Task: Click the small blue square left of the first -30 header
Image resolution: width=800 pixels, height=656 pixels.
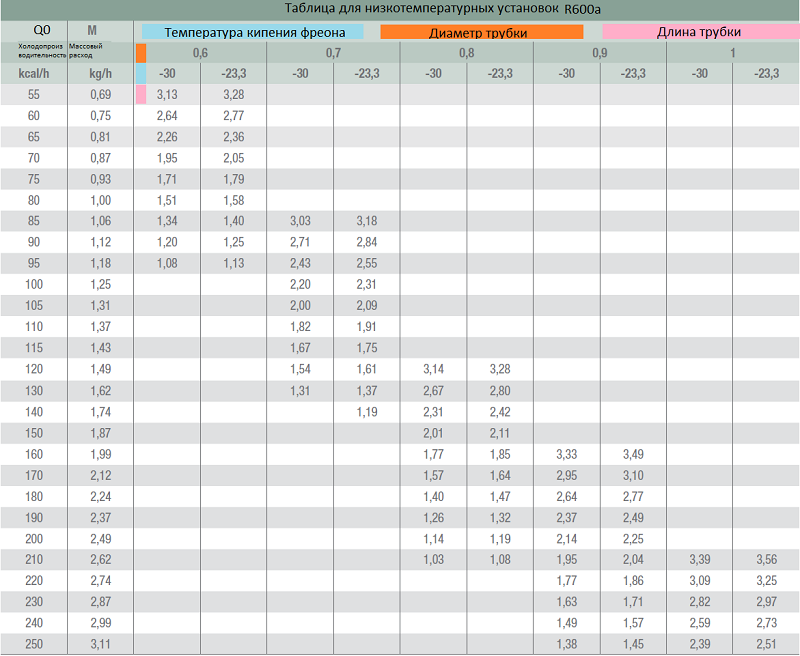Action: (141, 73)
